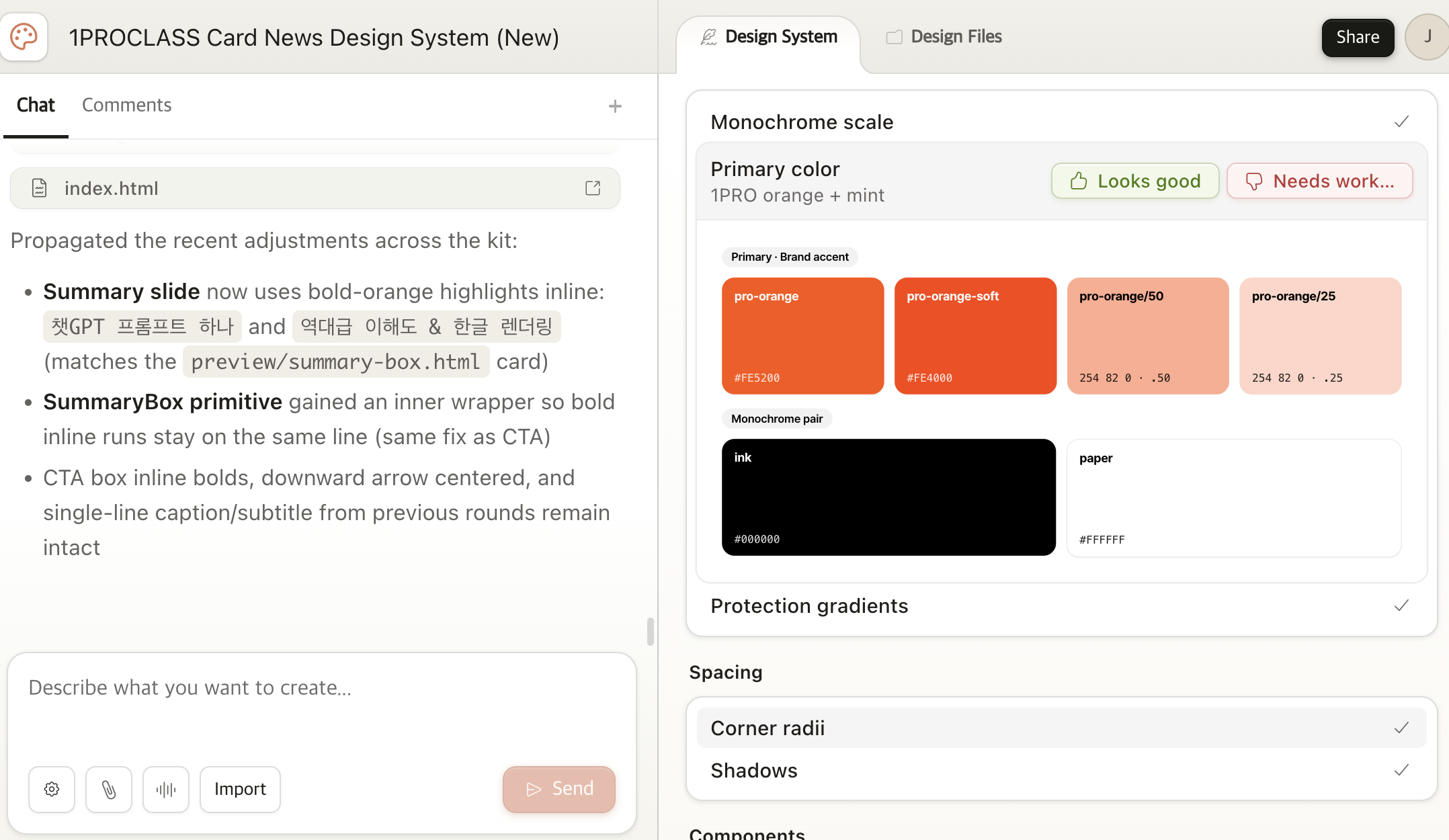Click the index.html document icon
The height and width of the screenshot is (840, 1449).
[x=40, y=188]
